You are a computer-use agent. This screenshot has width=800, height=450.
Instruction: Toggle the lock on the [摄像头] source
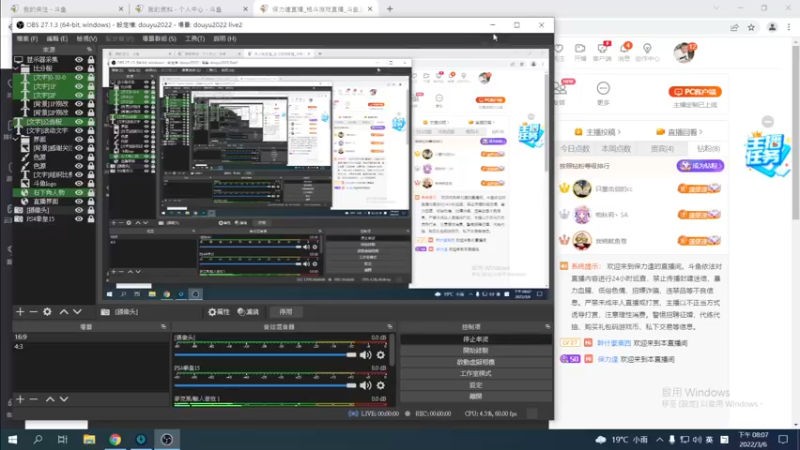coord(91,210)
